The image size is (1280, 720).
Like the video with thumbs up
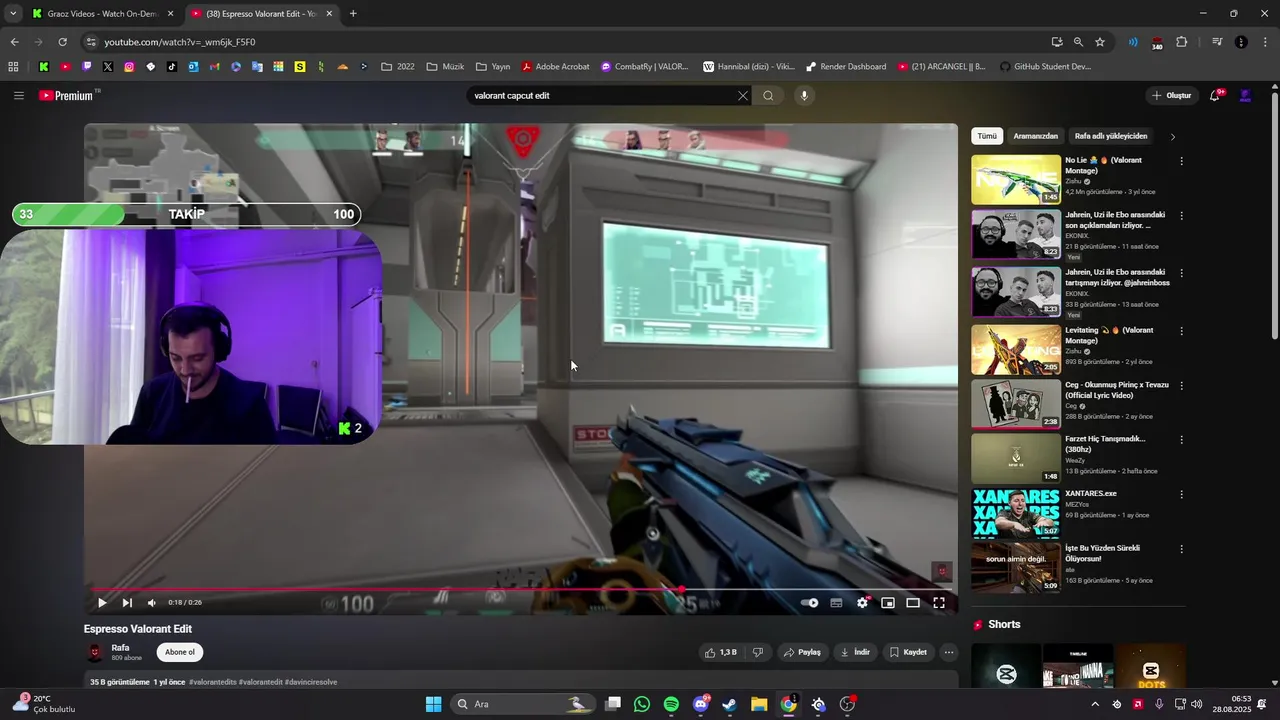(722, 652)
